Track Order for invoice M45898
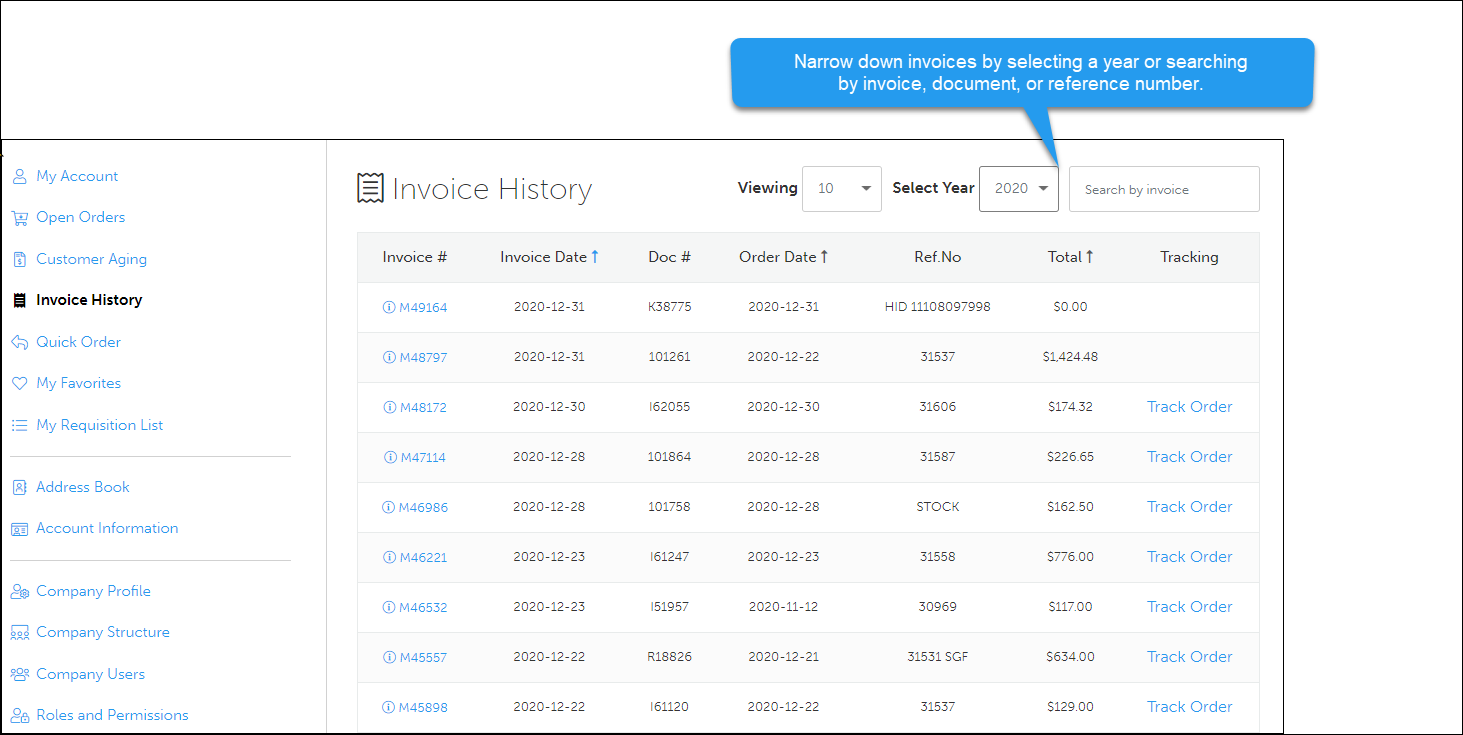 click(1189, 707)
